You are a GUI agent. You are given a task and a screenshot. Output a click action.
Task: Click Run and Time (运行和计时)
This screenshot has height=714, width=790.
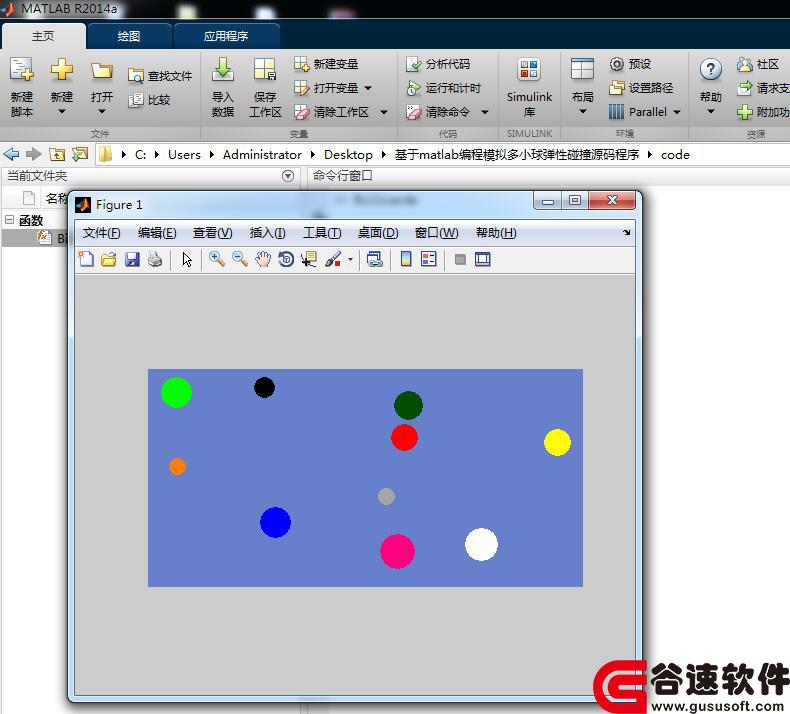443,88
